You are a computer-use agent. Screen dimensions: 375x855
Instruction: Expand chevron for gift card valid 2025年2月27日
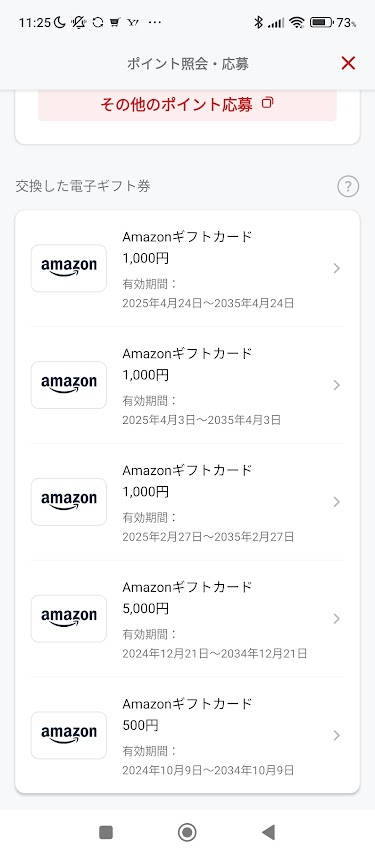[336, 502]
